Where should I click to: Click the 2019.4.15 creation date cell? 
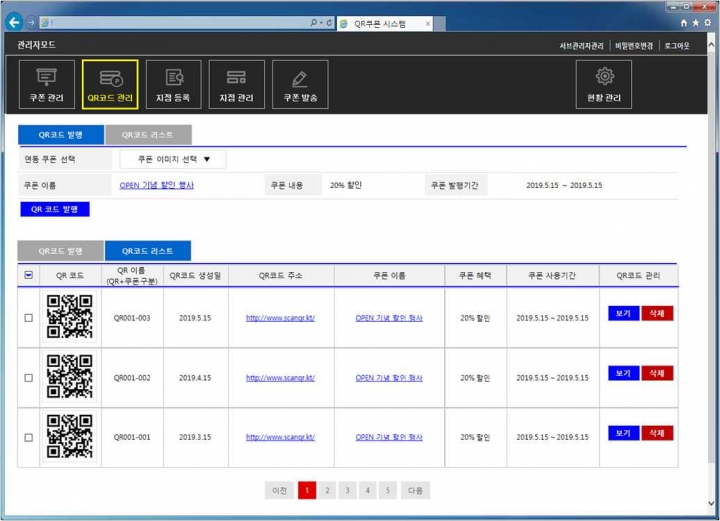click(195, 378)
